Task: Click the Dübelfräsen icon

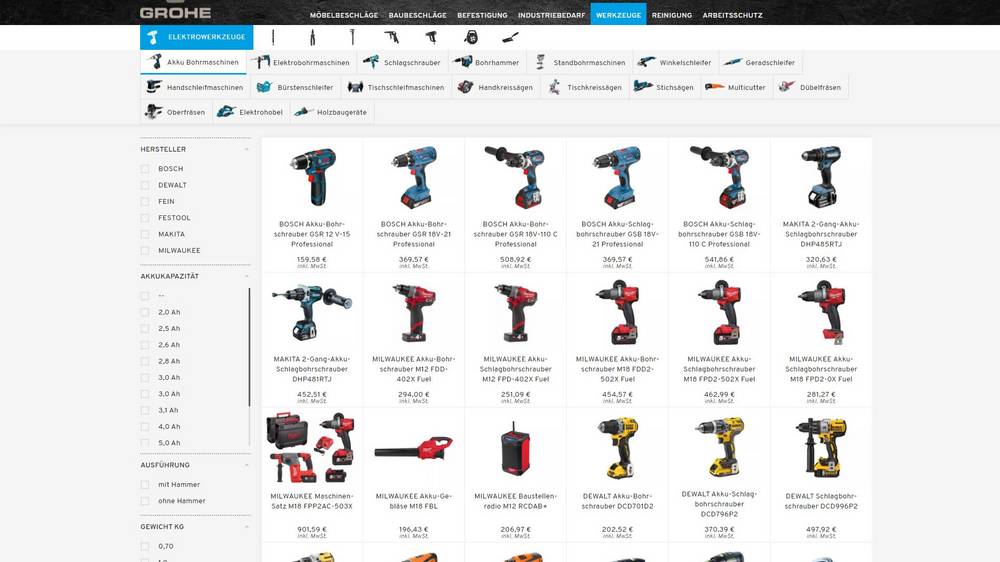Action: click(787, 87)
